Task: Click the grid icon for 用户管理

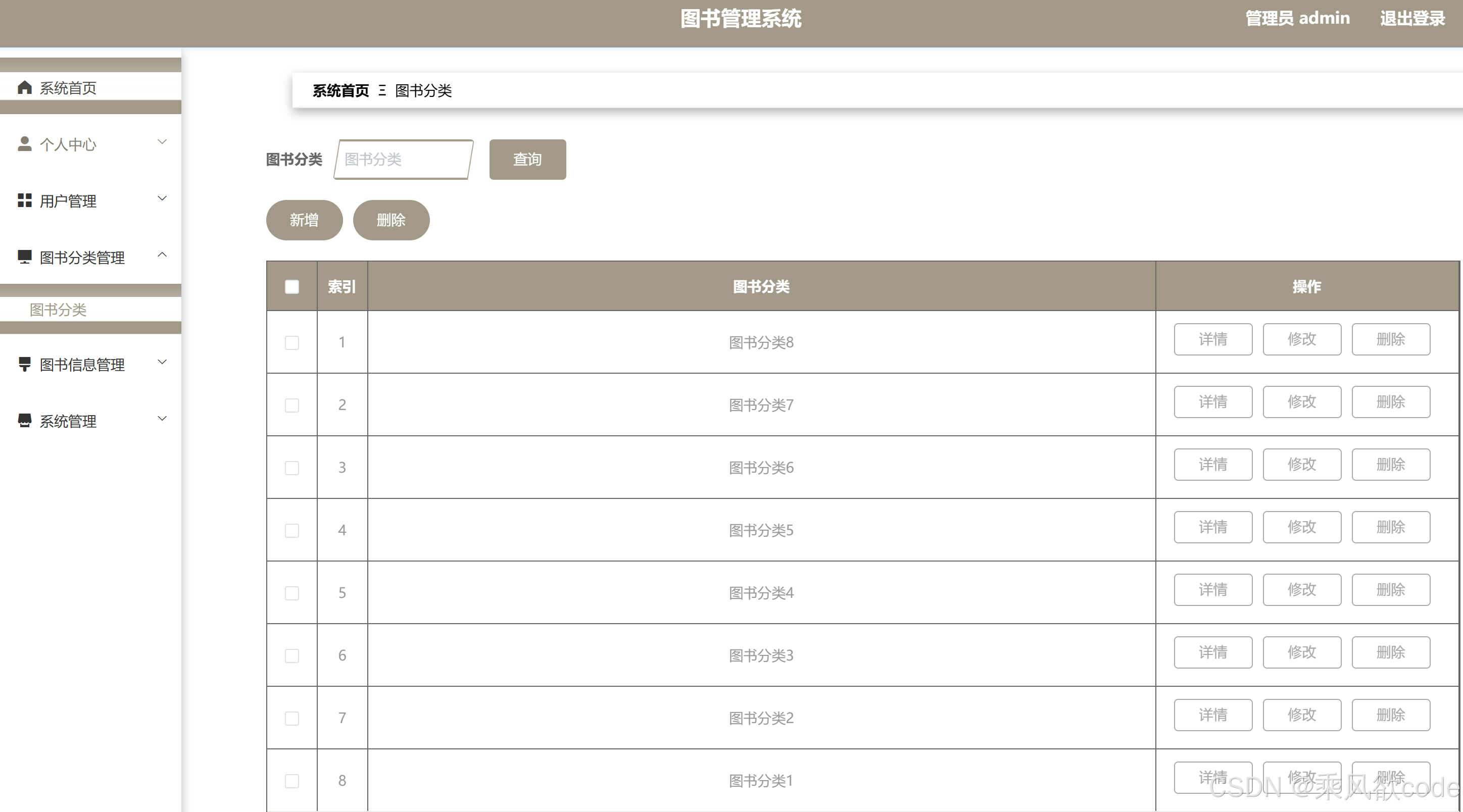Action: coord(24,200)
